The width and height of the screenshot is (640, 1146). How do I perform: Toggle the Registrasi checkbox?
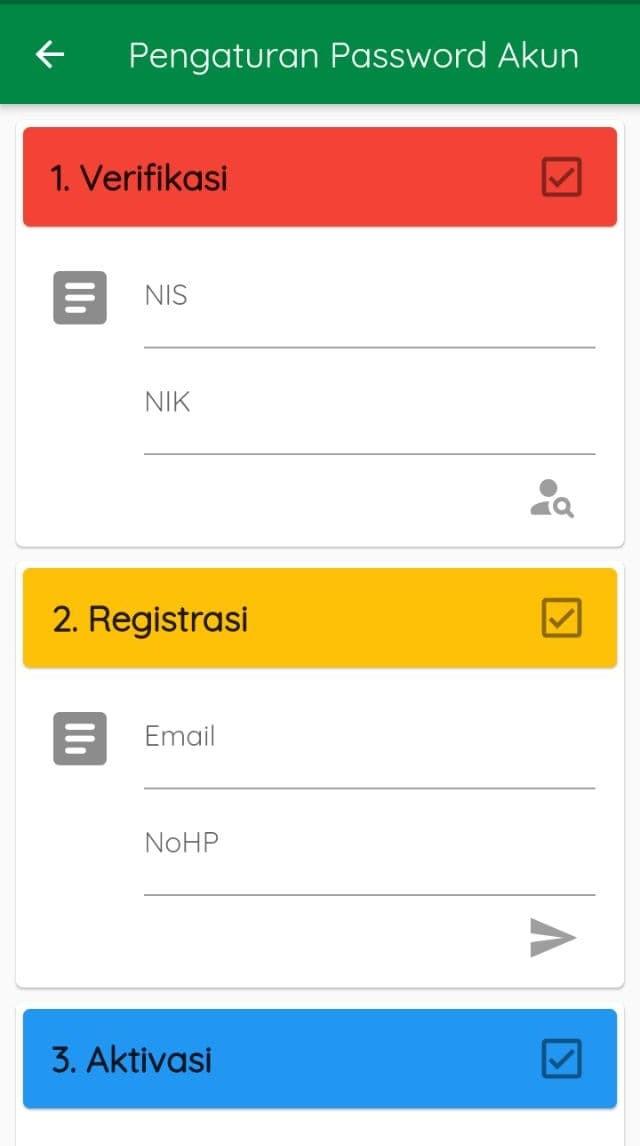[x=561, y=618]
